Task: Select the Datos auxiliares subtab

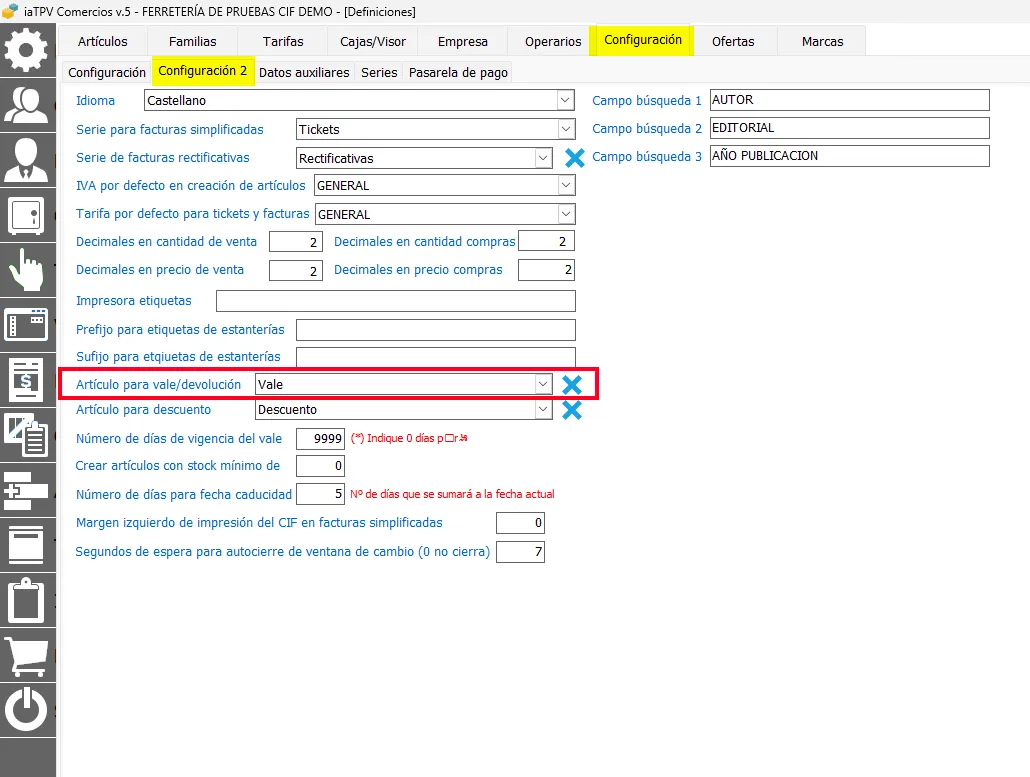Action: pos(304,72)
